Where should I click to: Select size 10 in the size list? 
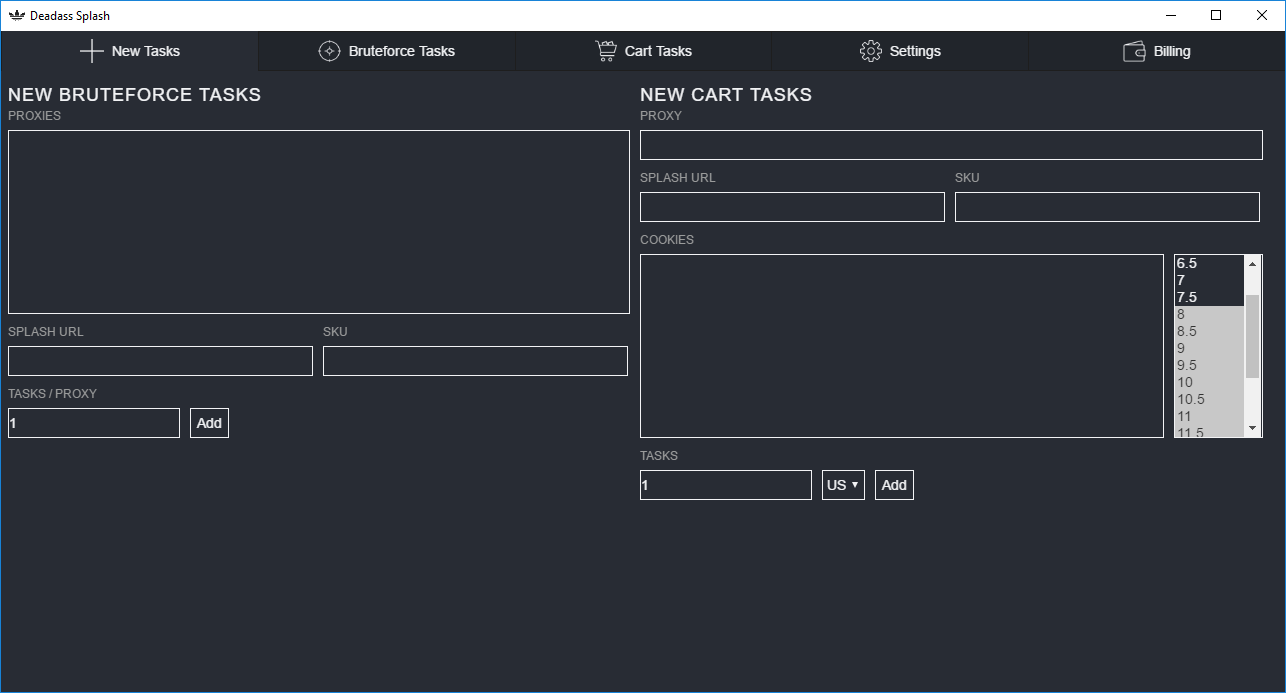tap(1209, 382)
